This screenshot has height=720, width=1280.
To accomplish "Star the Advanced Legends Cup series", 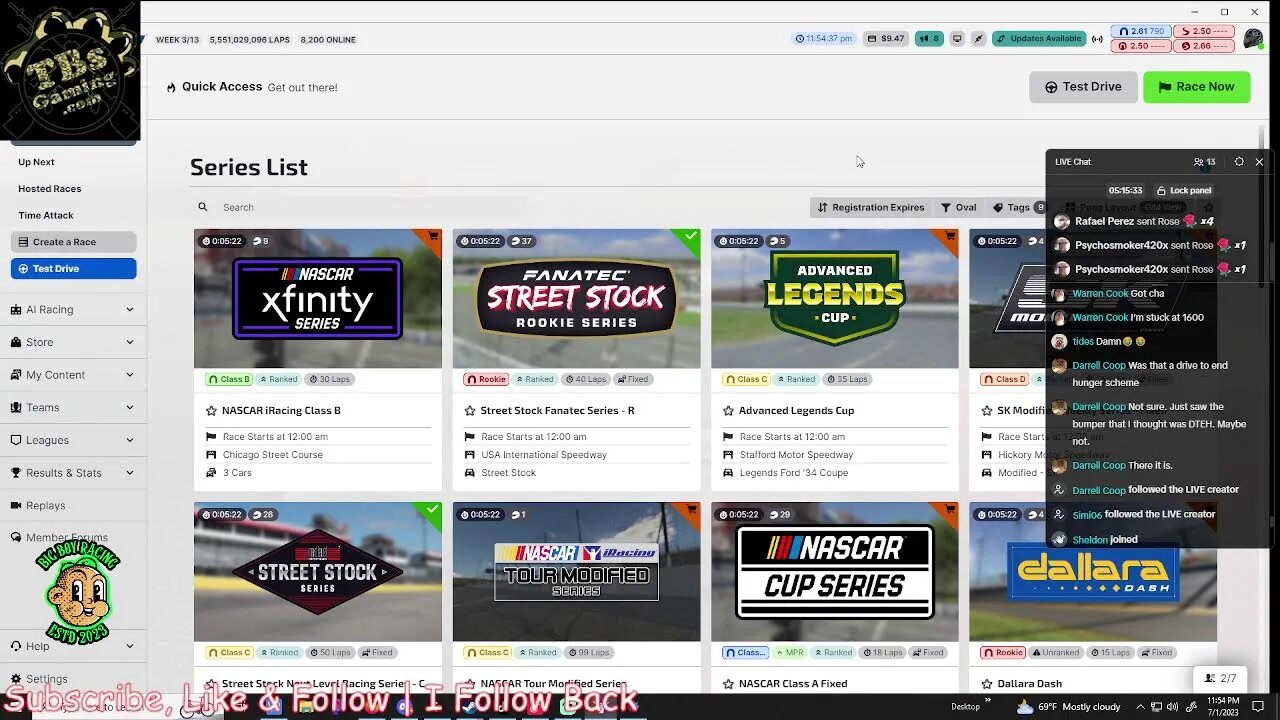I will [728, 411].
